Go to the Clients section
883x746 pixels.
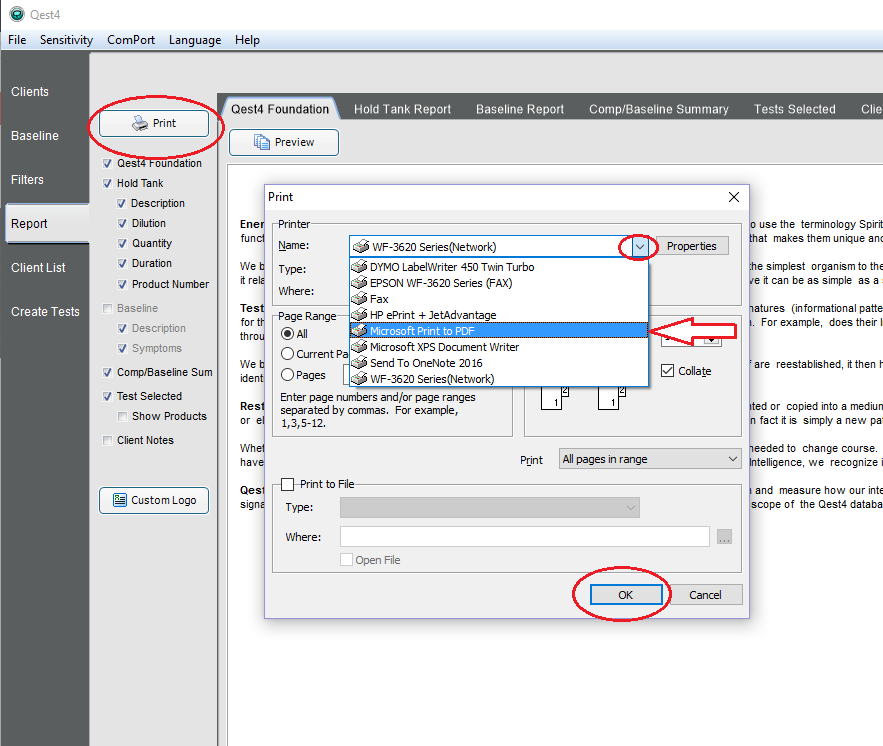30,92
